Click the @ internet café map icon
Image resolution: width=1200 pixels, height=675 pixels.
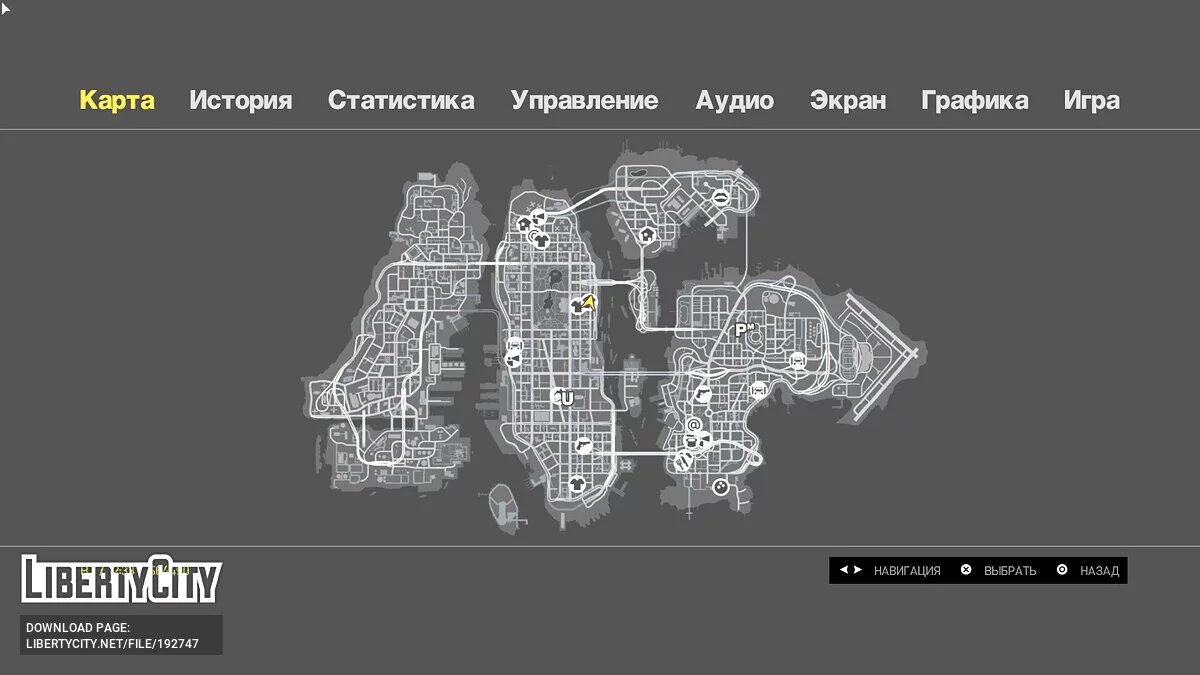pos(693,427)
